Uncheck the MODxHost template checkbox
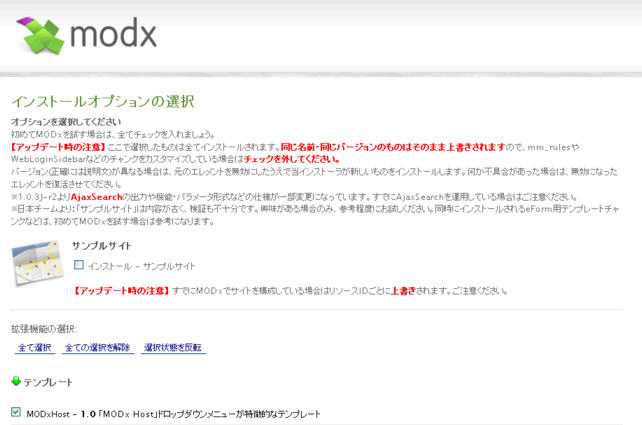 [x=16, y=412]
